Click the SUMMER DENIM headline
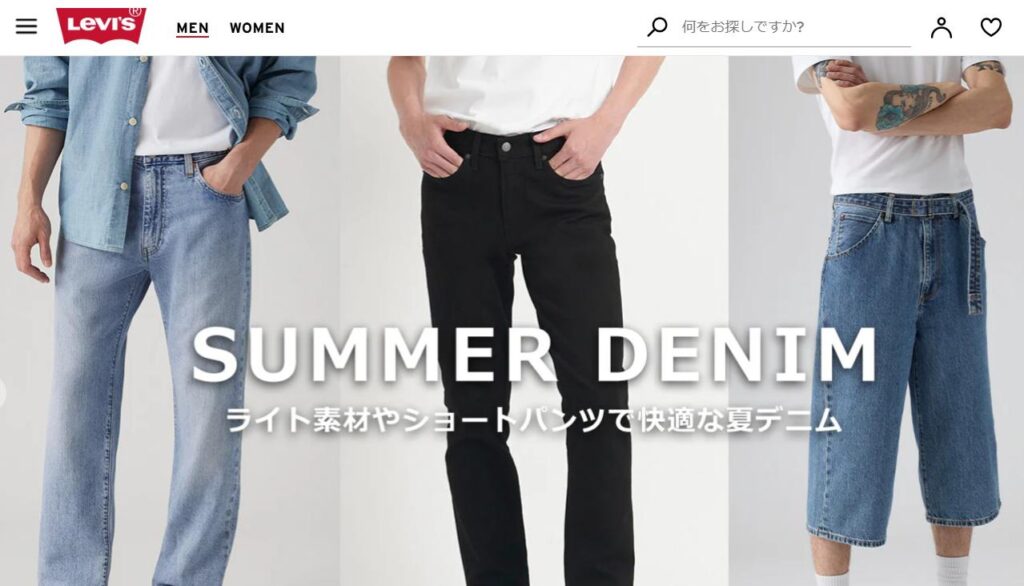1024x586 pixels. point(534,355)
